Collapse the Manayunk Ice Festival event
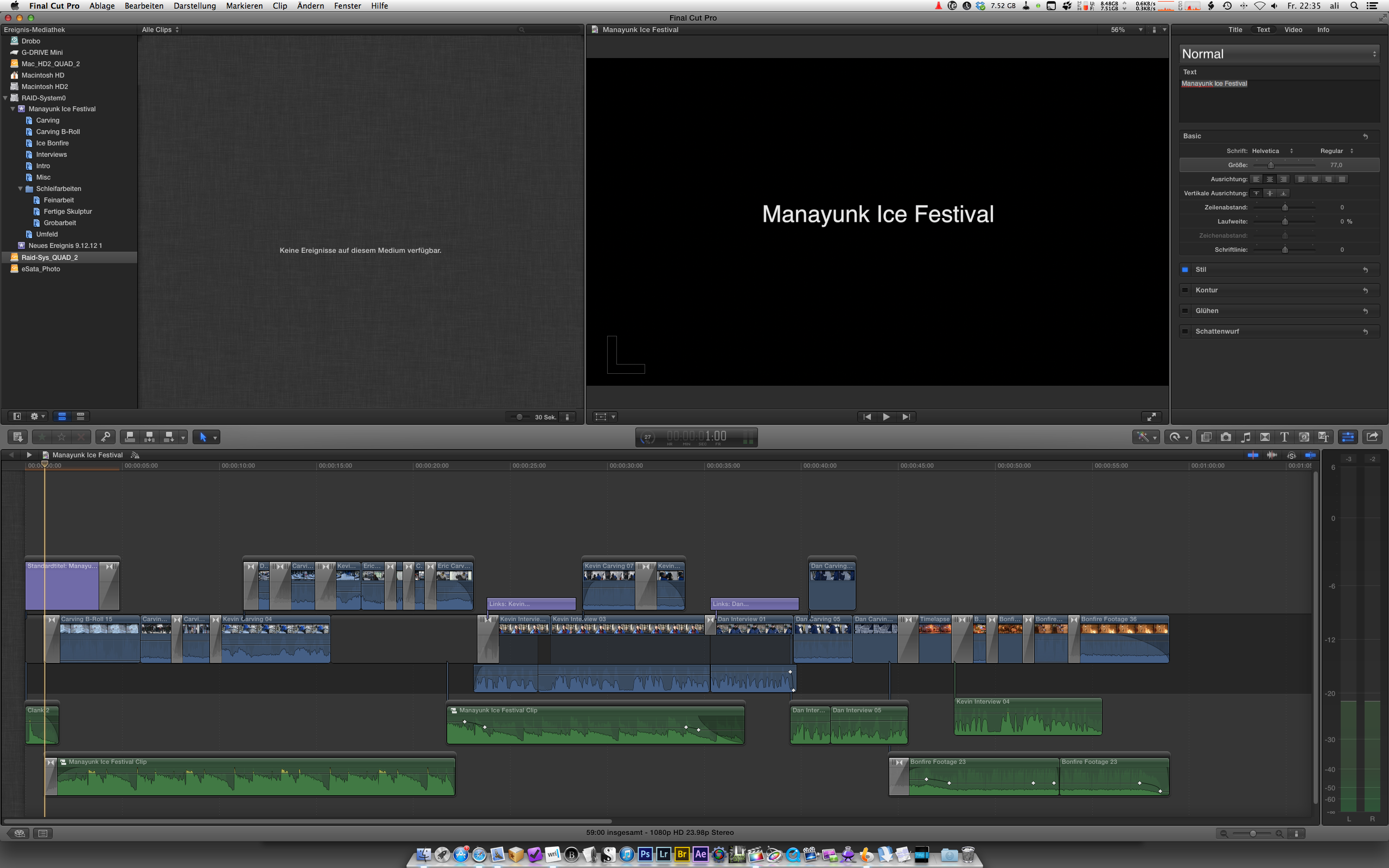This screenshot has height=868, width=1389. coord(12,108)
